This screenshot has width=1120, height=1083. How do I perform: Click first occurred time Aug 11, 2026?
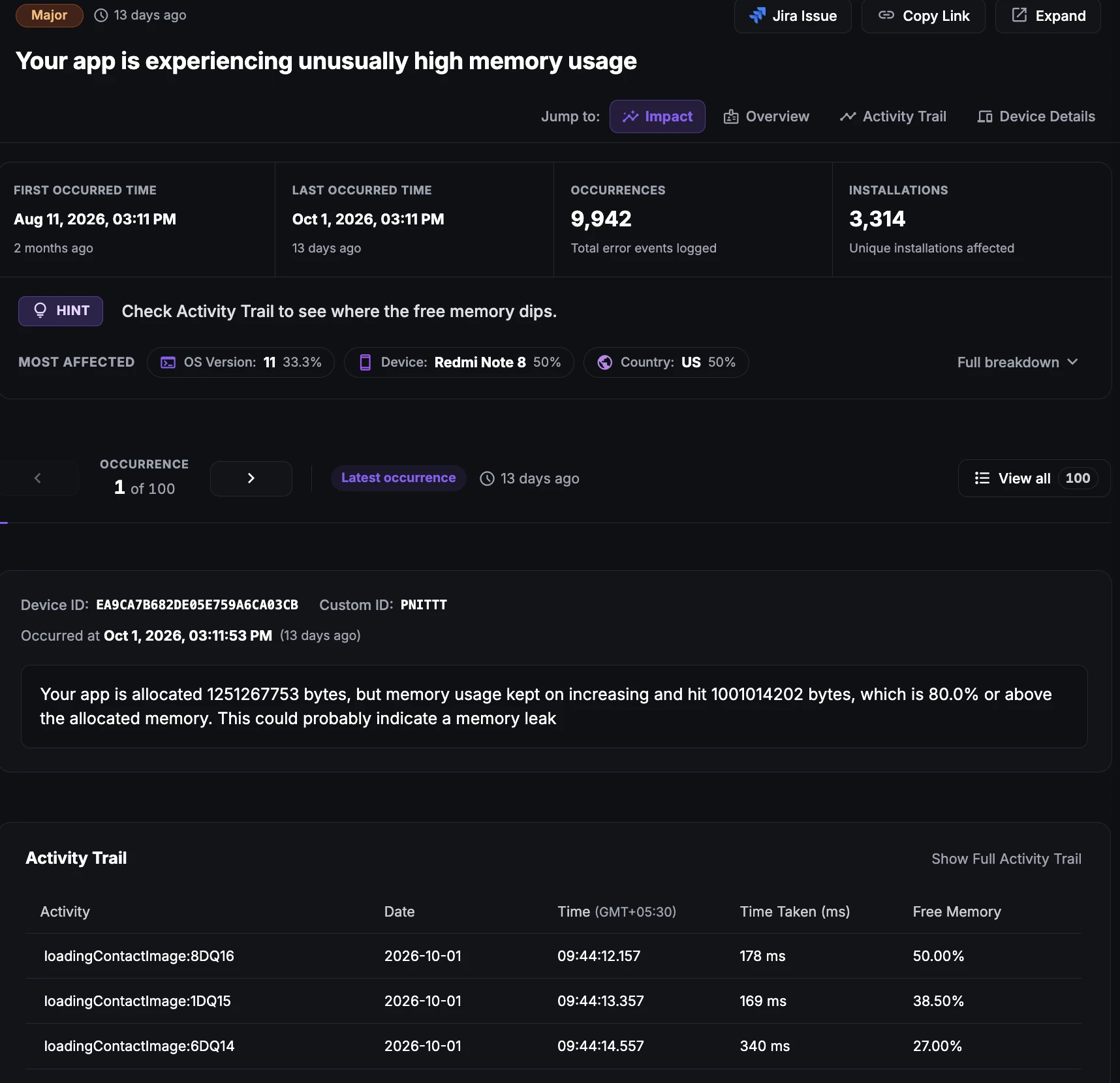[x=95, y=219]
